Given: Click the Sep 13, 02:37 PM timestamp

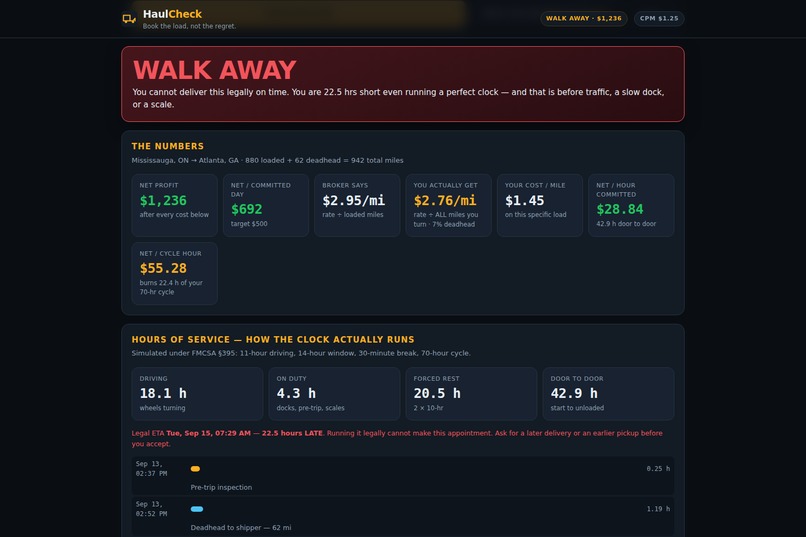Looking at the screenshot, I should pyautogui.click(x=151, y=469).
